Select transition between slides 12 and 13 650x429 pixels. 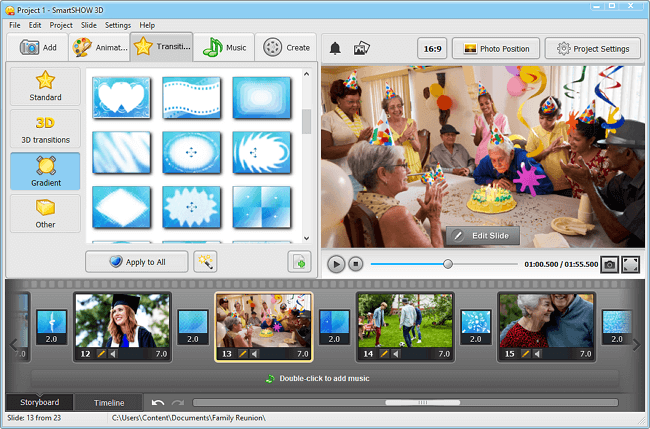193,327
